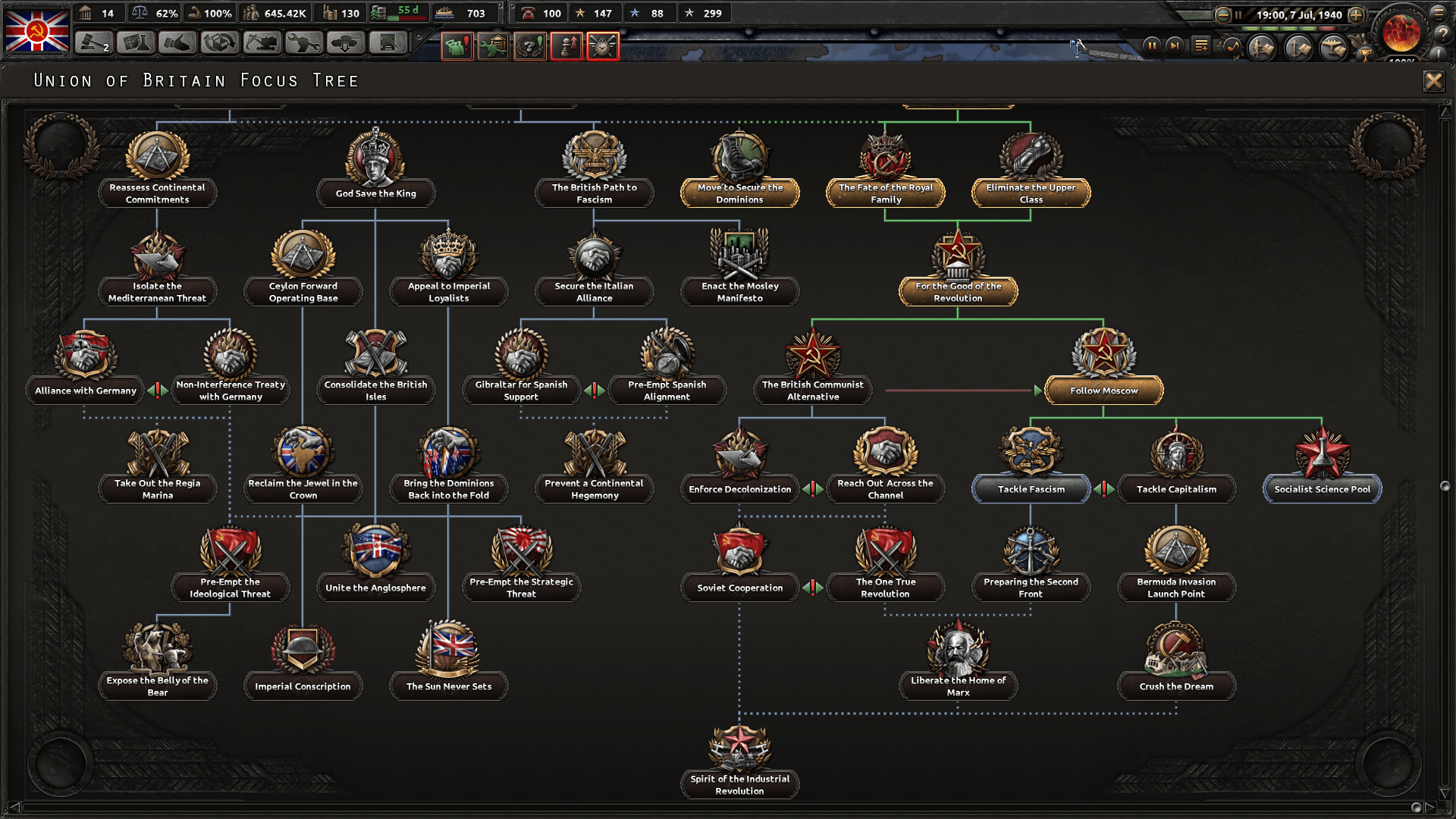
Task: Open the research tab flask icon
Action: 136,45
